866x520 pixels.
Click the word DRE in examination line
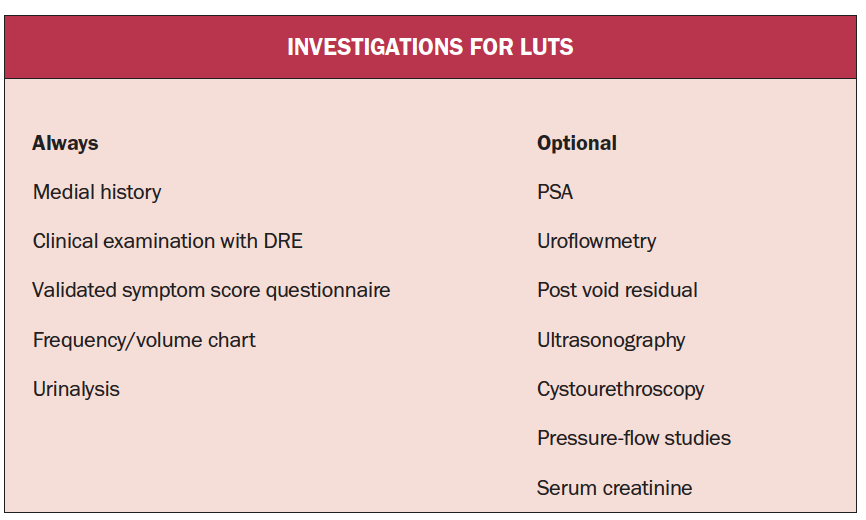(283, 241)
